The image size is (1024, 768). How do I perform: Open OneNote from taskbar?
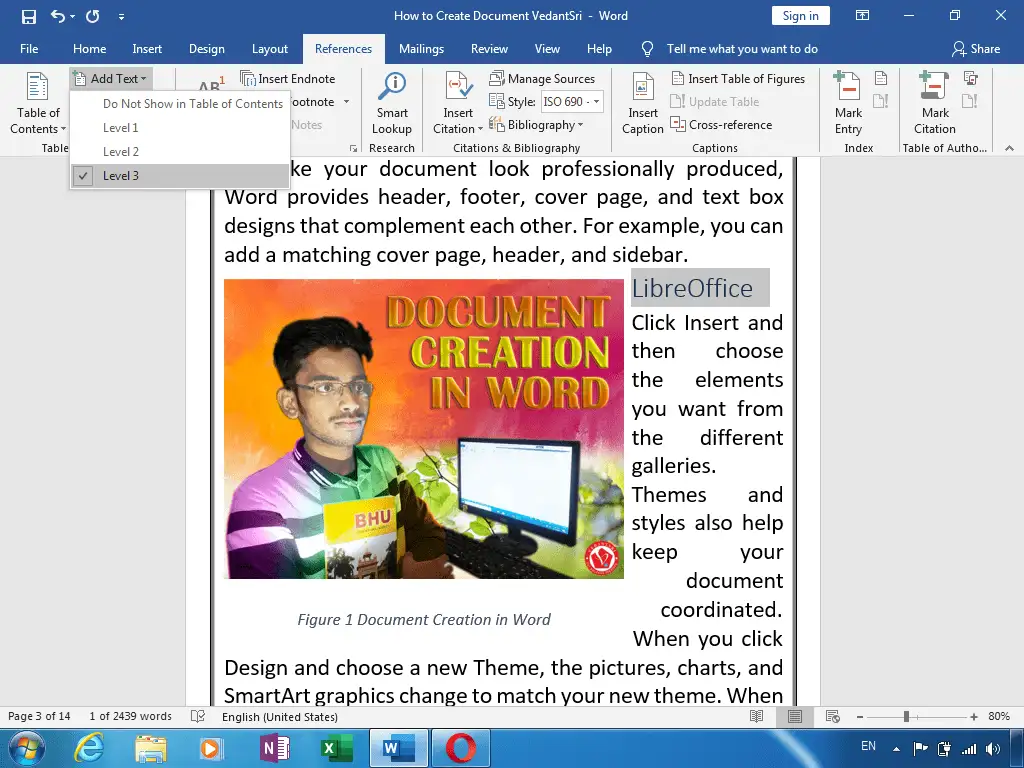pos(275,748)
